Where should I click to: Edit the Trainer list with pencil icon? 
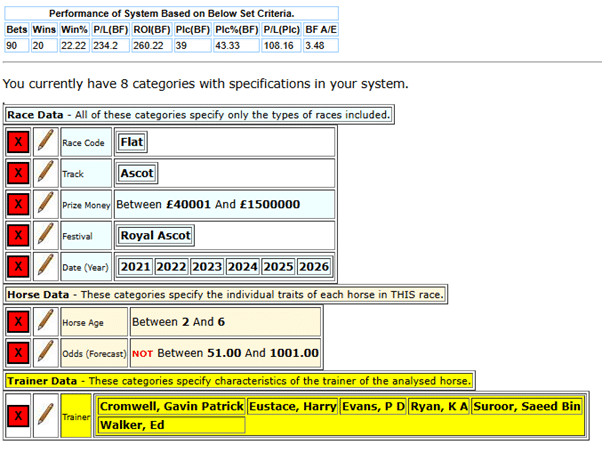click(46, 416)
